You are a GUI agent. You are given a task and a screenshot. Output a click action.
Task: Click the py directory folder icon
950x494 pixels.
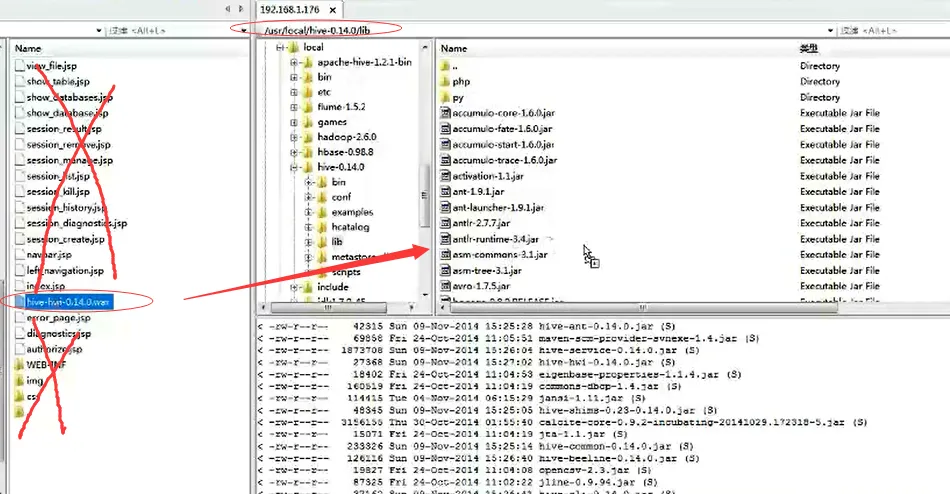point(445,97)
